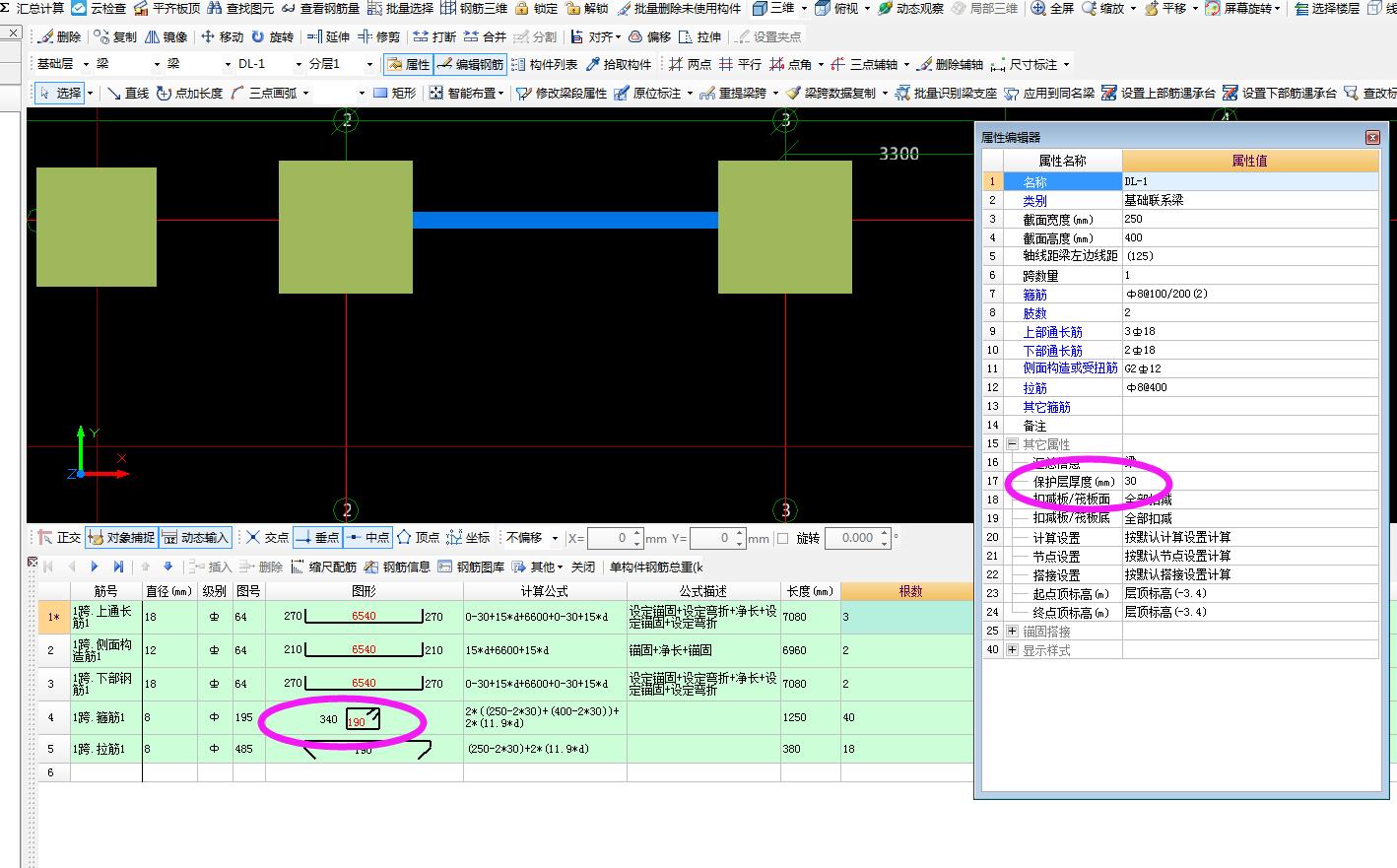Screen dimensions: 1397x868
Task: Click the 解锁 unlock icon
Action: [x=587, y=8]
